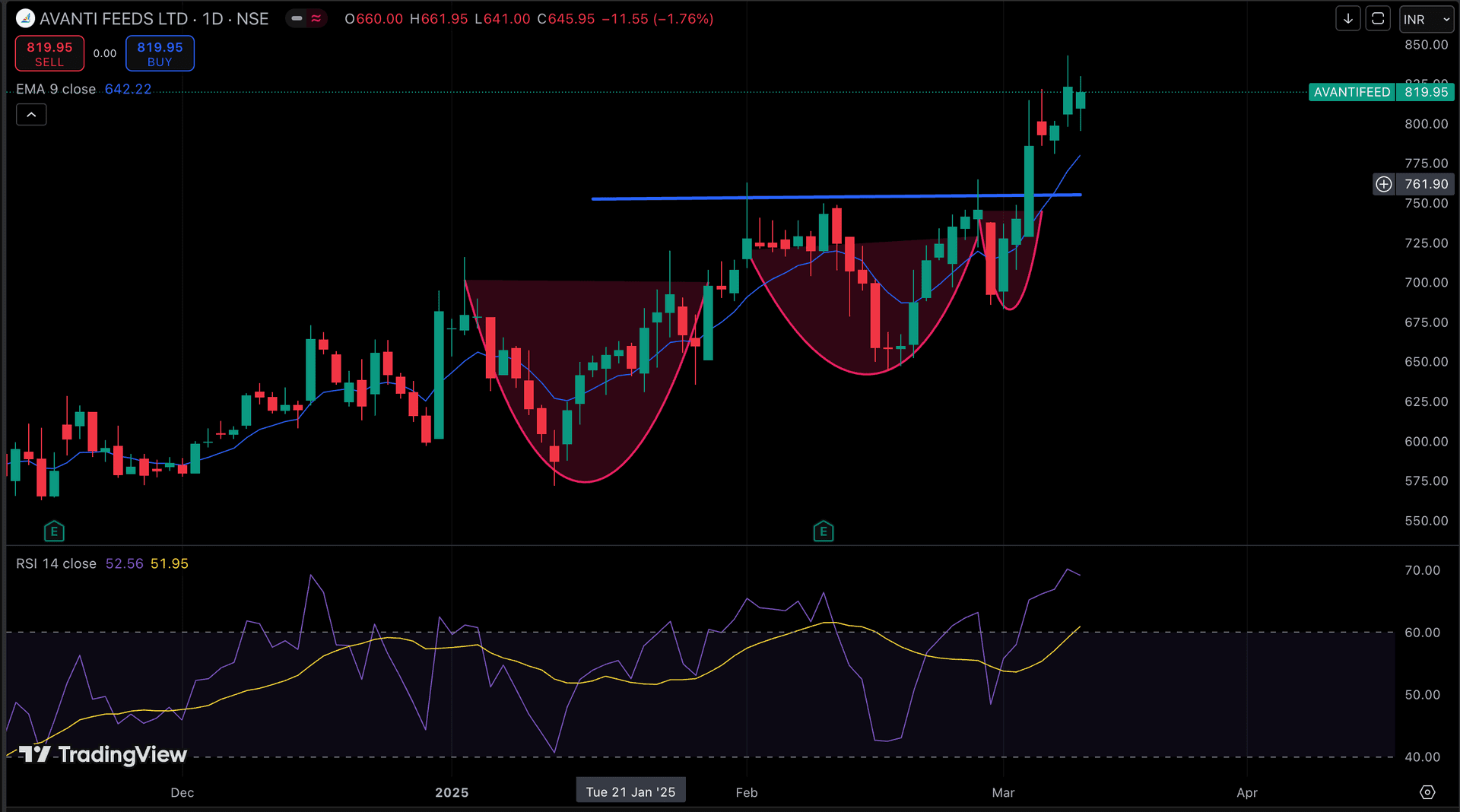
Task: Click the Mar label on time axis
Action: click(x=1004, y=792)
